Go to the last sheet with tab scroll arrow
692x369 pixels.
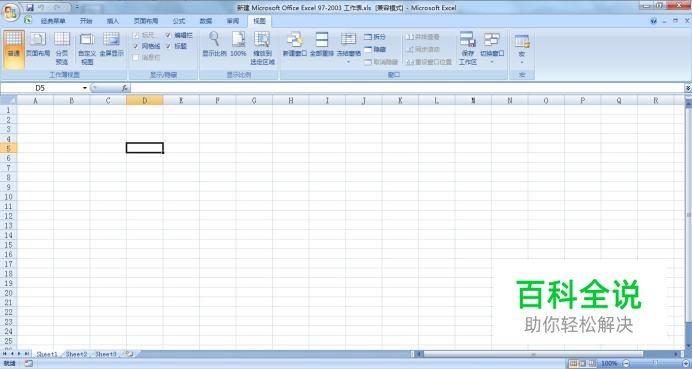pos(26,354)
